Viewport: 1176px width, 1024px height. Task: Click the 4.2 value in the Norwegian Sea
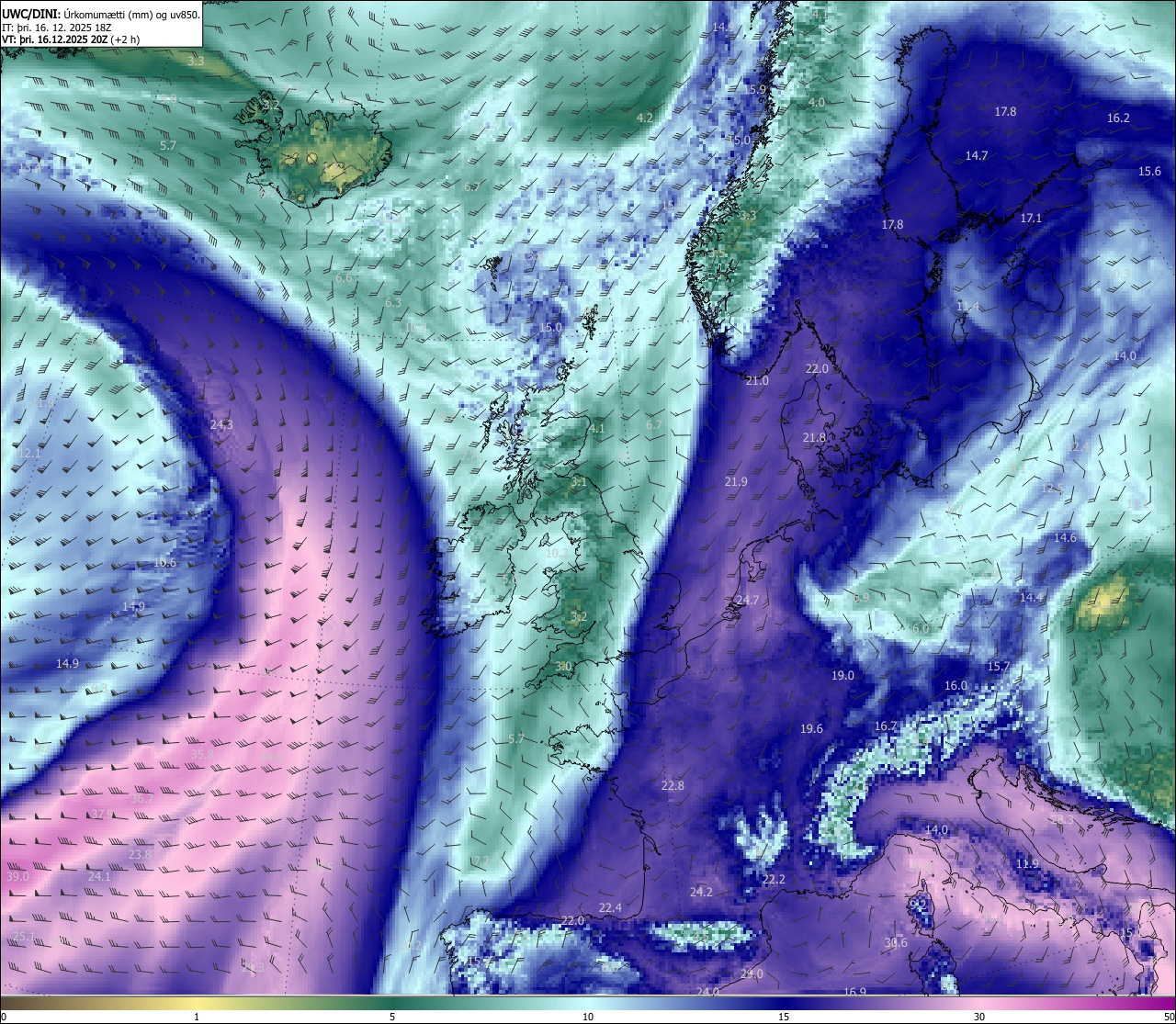tap(645, 118)
